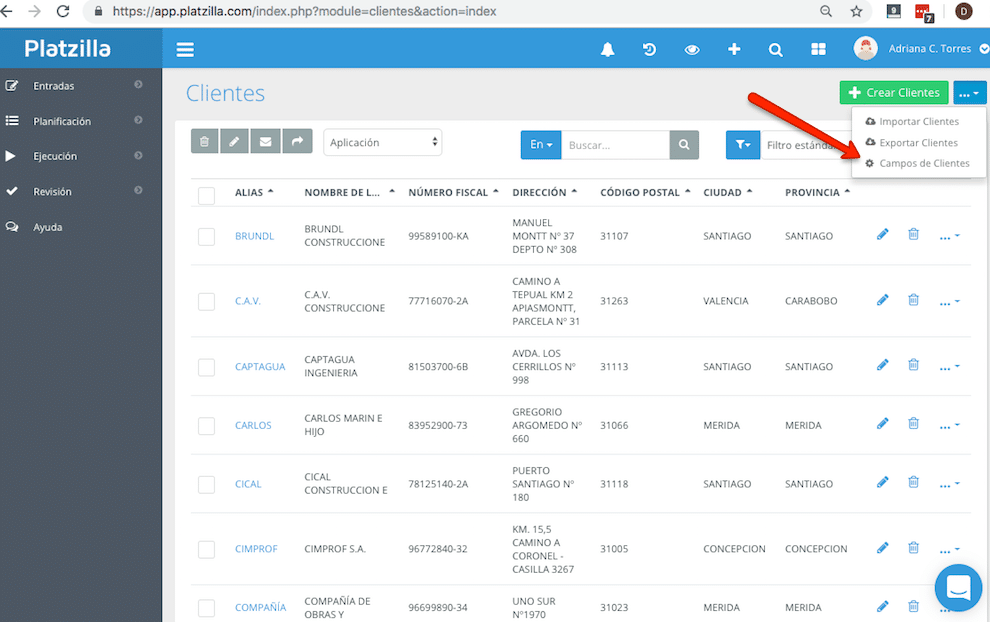Viewport: 990px width, 622px height.
Task: Click the plus quick-create icon in header
Action: [734, 49]
